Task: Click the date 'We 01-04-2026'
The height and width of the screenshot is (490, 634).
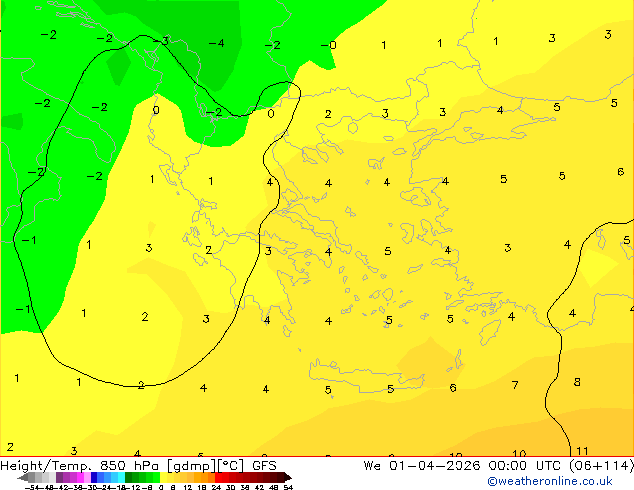Action: 422,466
